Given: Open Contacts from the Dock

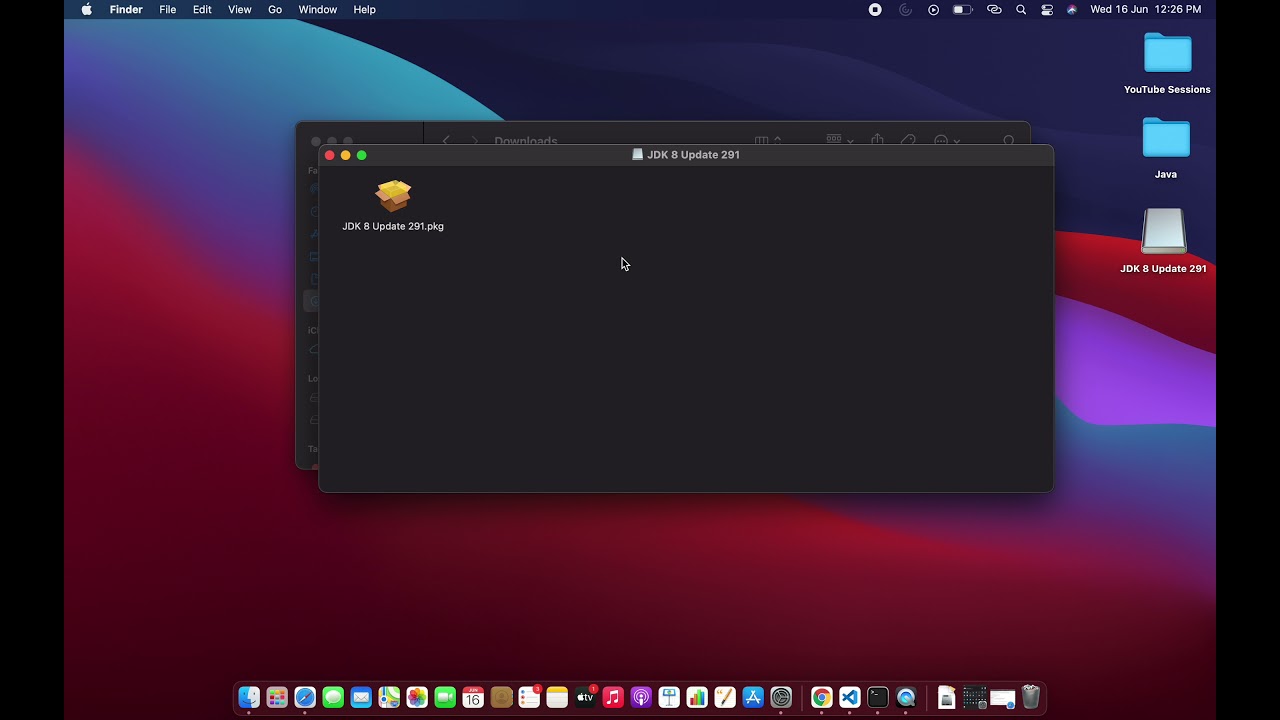Looking at the screenshot, I should tap(501, 697).
